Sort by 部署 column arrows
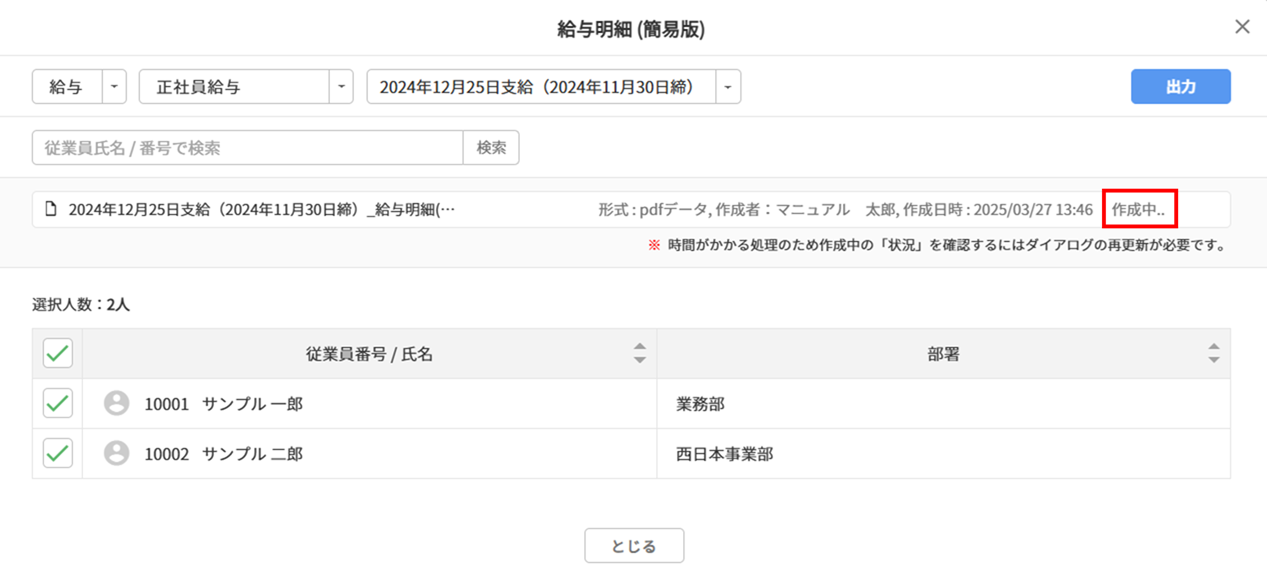 point(1213,353)
